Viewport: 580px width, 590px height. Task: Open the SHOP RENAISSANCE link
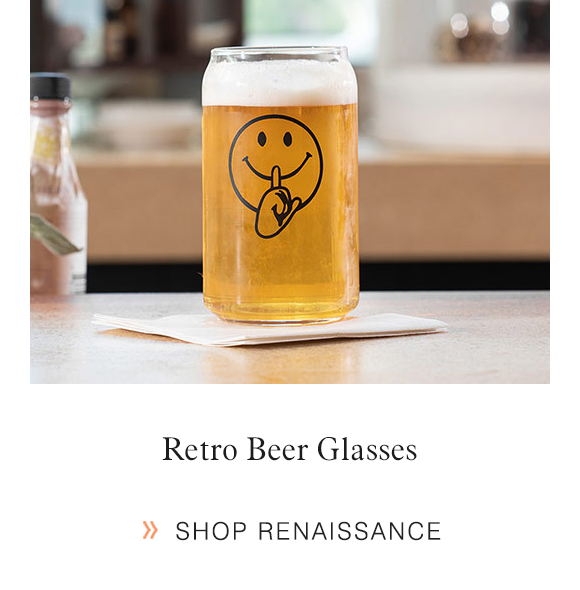tap(291, 530)
